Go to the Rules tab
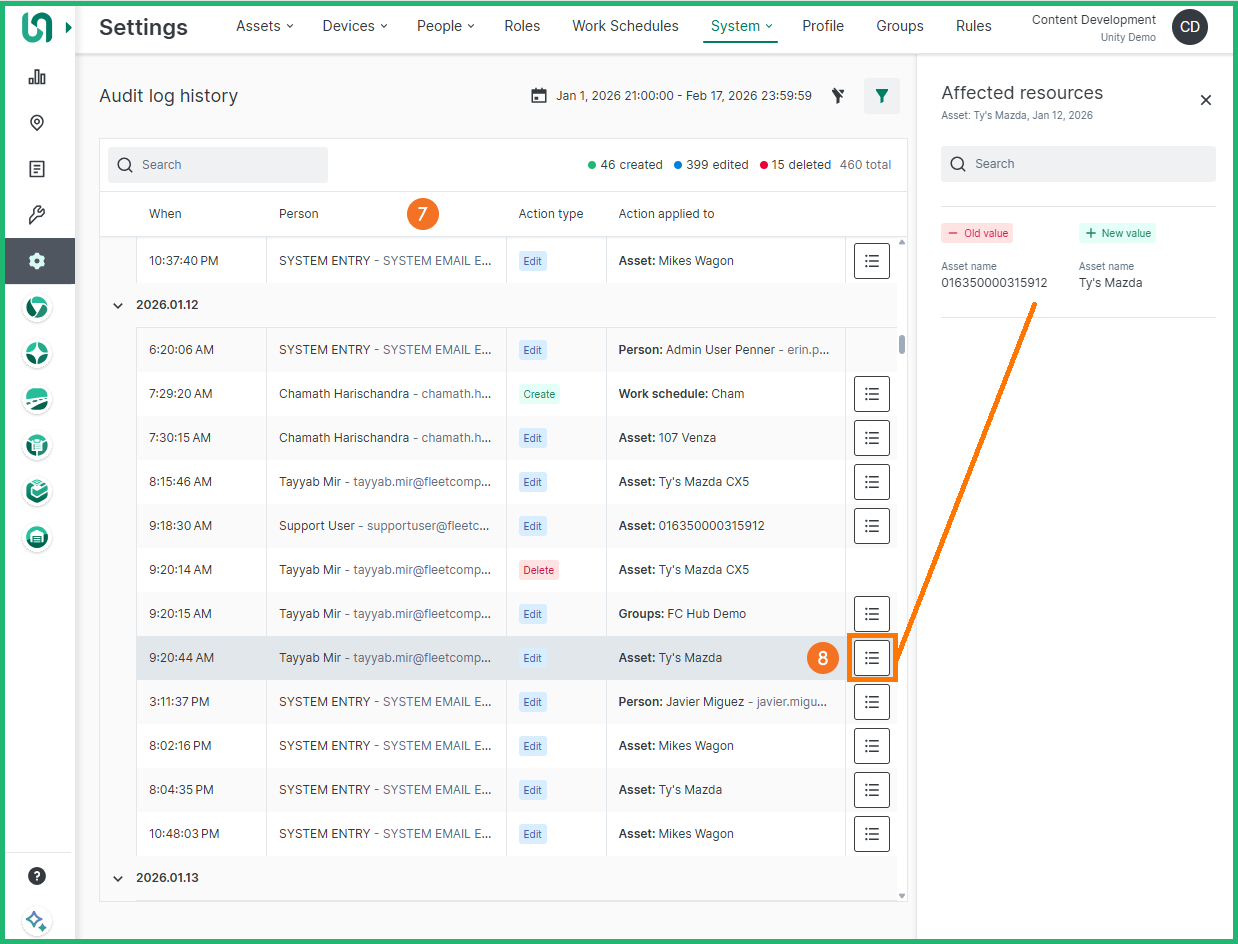This screenshot has width=1238, height=944. [x=973, y=26]
